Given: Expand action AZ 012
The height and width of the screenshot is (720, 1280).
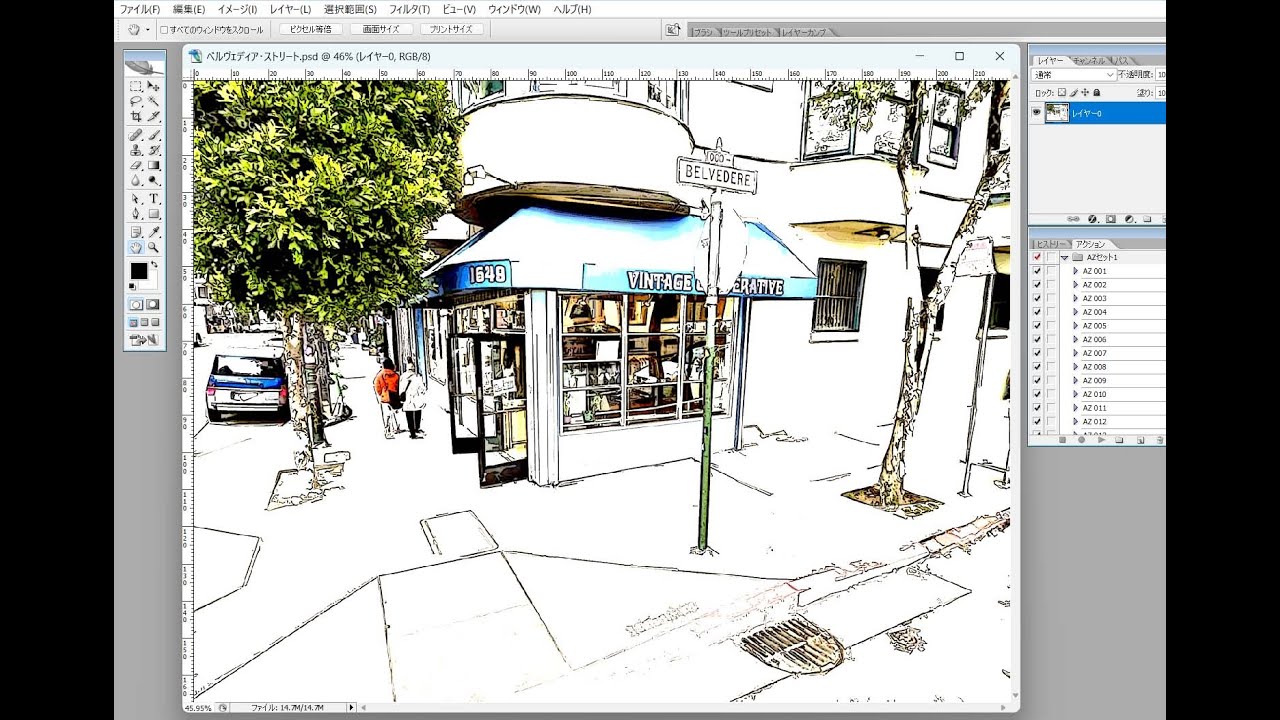Looking at the screenshot, I should tap(1075, 421).
